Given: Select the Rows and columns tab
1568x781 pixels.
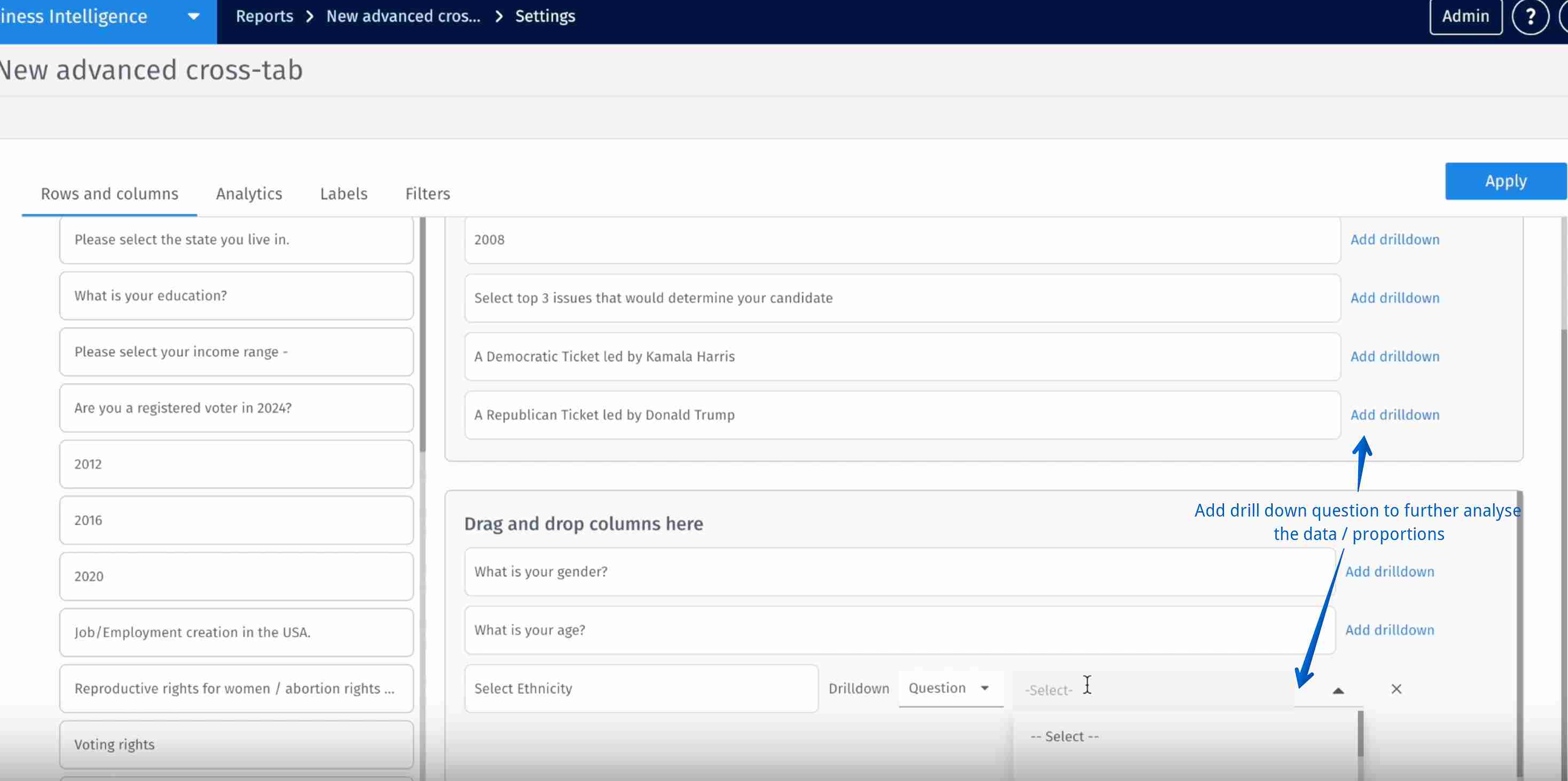Looking at the screenshot, I should pyautogui.click(x=109, y=193).
